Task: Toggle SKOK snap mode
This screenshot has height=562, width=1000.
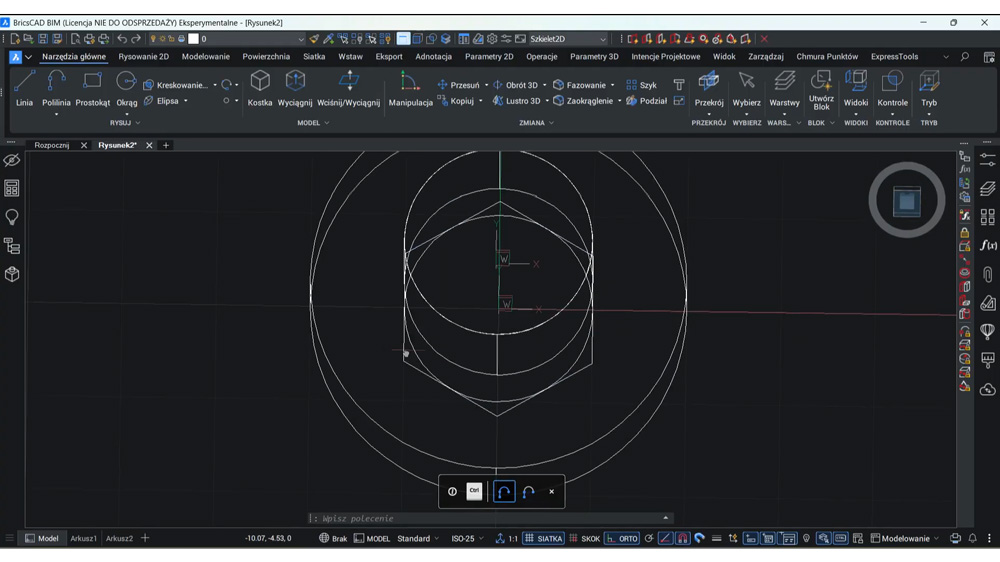Action: pos(584,538)
